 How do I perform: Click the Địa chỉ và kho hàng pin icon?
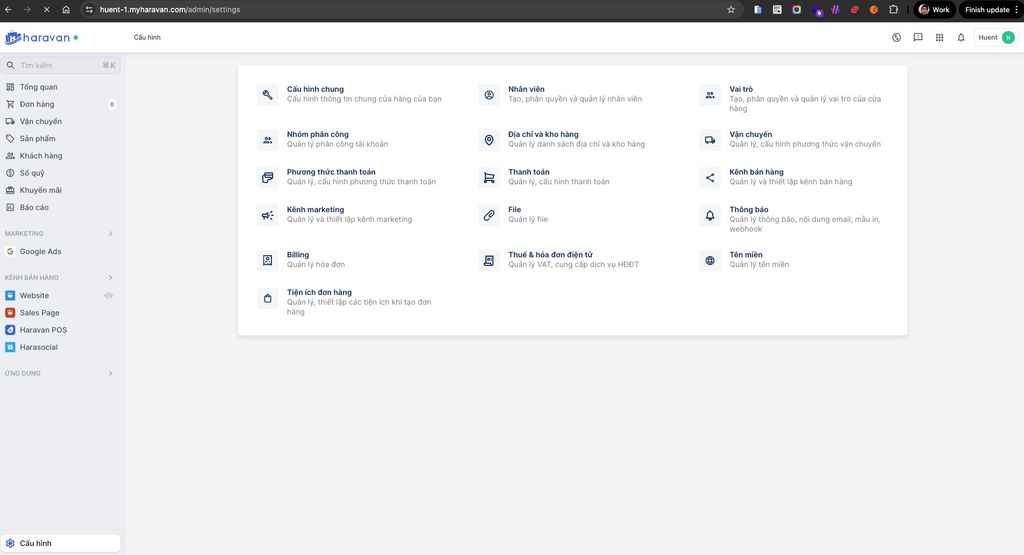click(x=489, y=140)
